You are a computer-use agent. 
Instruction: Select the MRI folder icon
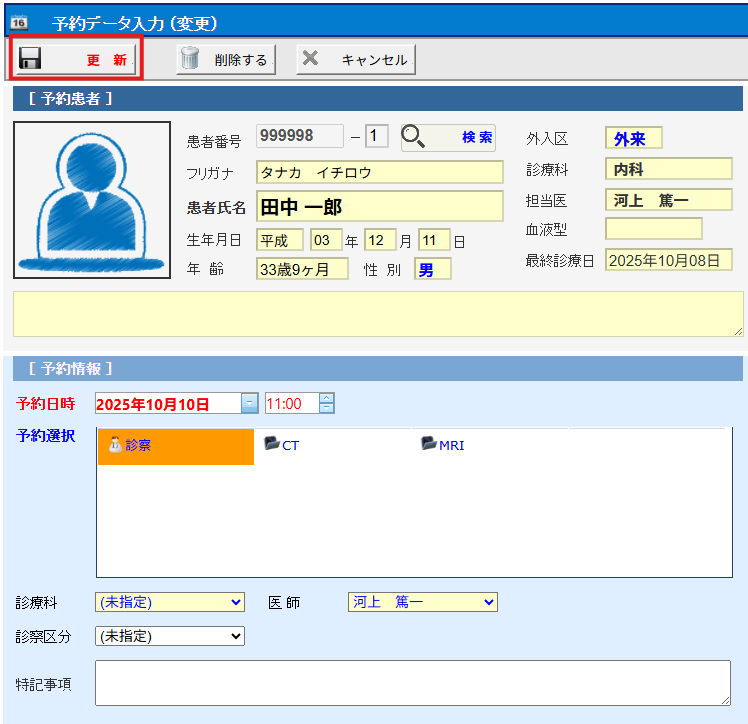coord(429,444)
